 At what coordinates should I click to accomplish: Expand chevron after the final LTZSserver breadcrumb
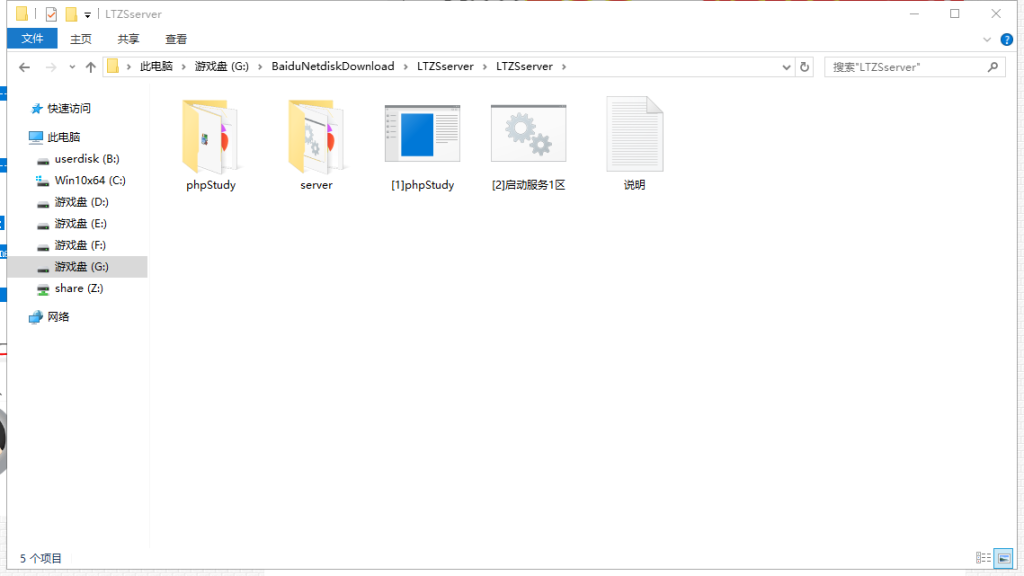[x=564, y=67]
